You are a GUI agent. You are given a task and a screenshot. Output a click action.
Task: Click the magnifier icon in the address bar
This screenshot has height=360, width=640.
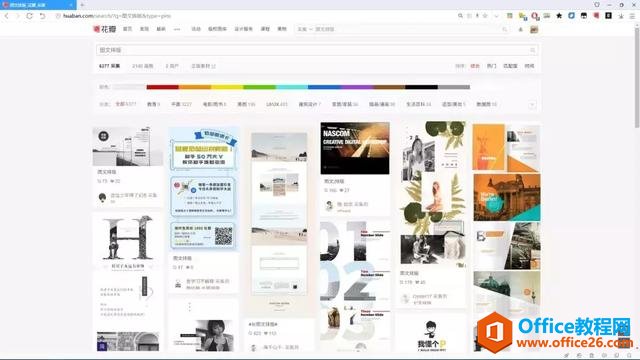460,16
